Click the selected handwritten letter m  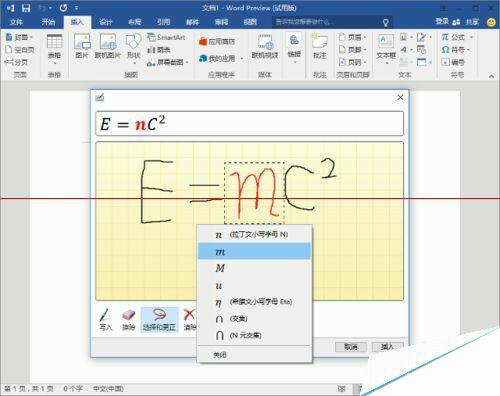(255, 193)
